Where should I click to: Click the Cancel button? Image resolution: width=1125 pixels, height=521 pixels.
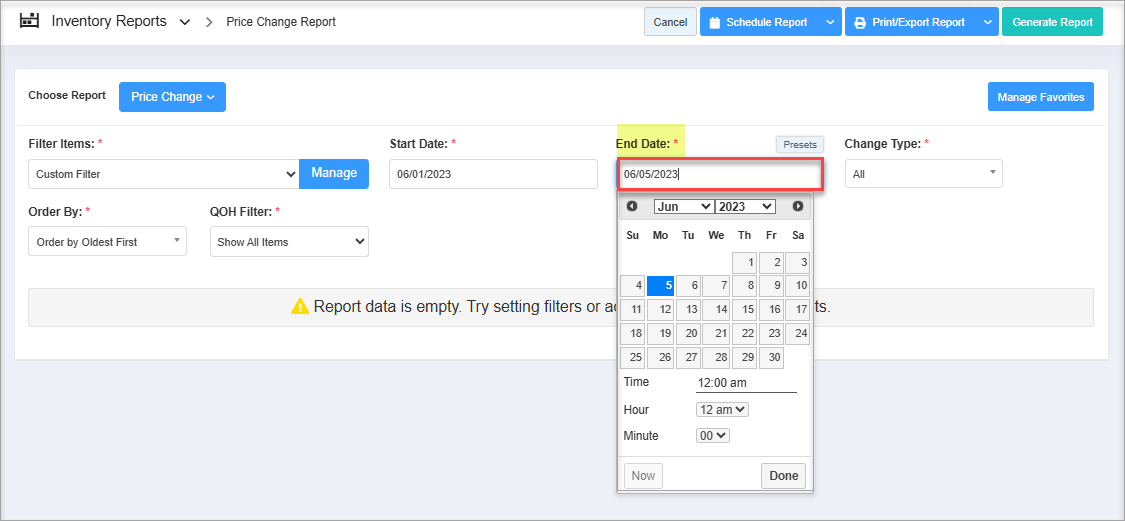670,22
